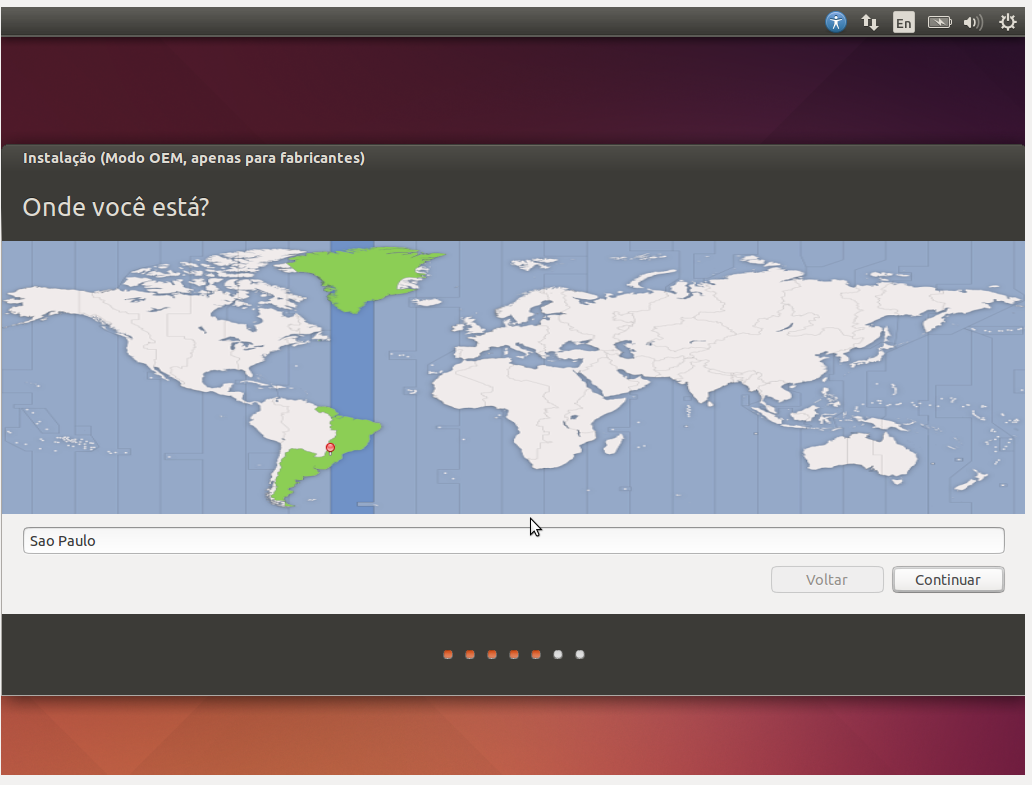Open the battery status indicator
Screen dimensions: 1032x785
(940, 22)
